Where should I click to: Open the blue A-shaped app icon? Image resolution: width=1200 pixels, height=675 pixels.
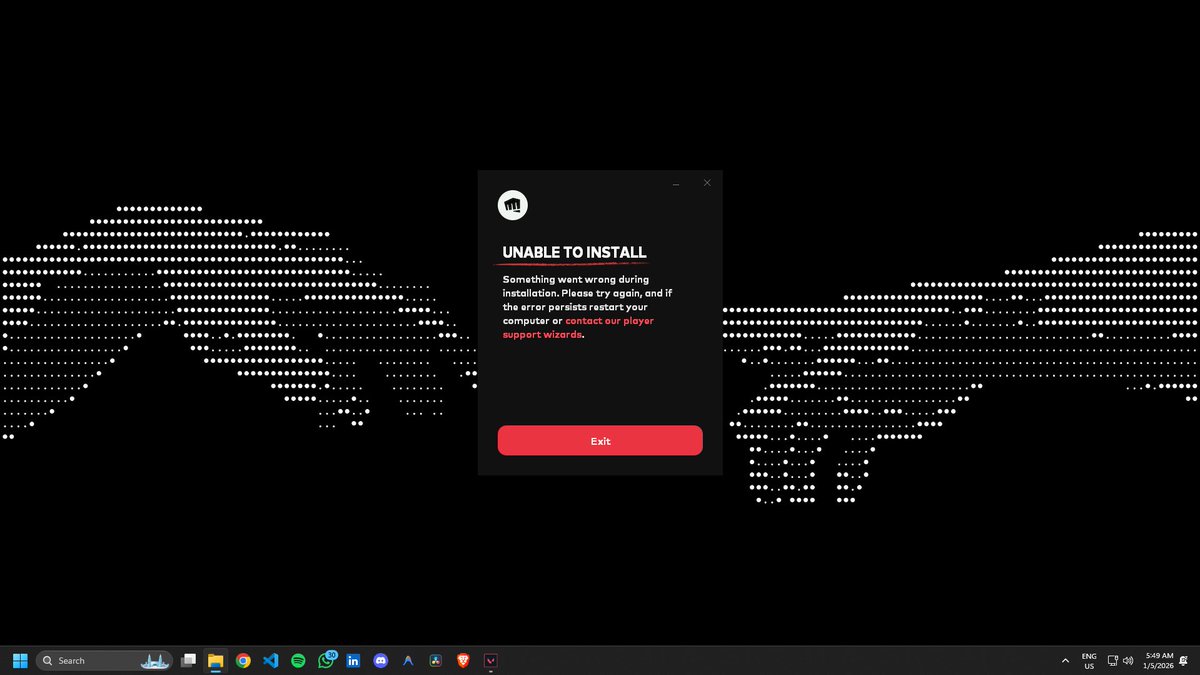click(x=408, y=660)
